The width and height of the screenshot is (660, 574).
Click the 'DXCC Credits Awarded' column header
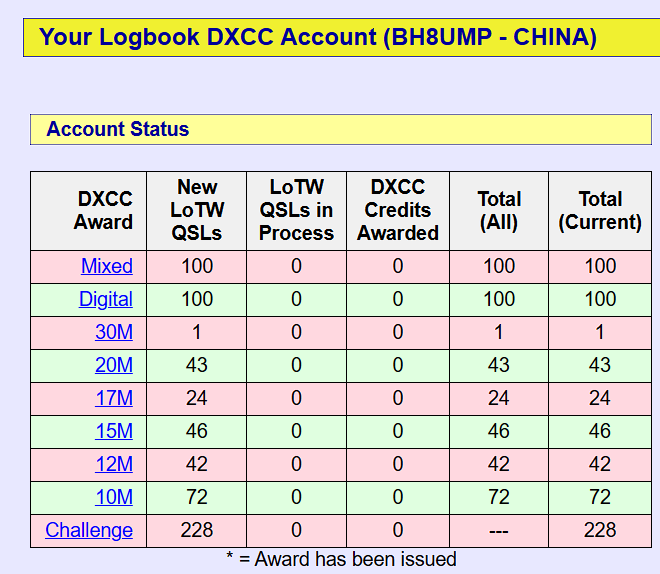click(x=398, y=210)
